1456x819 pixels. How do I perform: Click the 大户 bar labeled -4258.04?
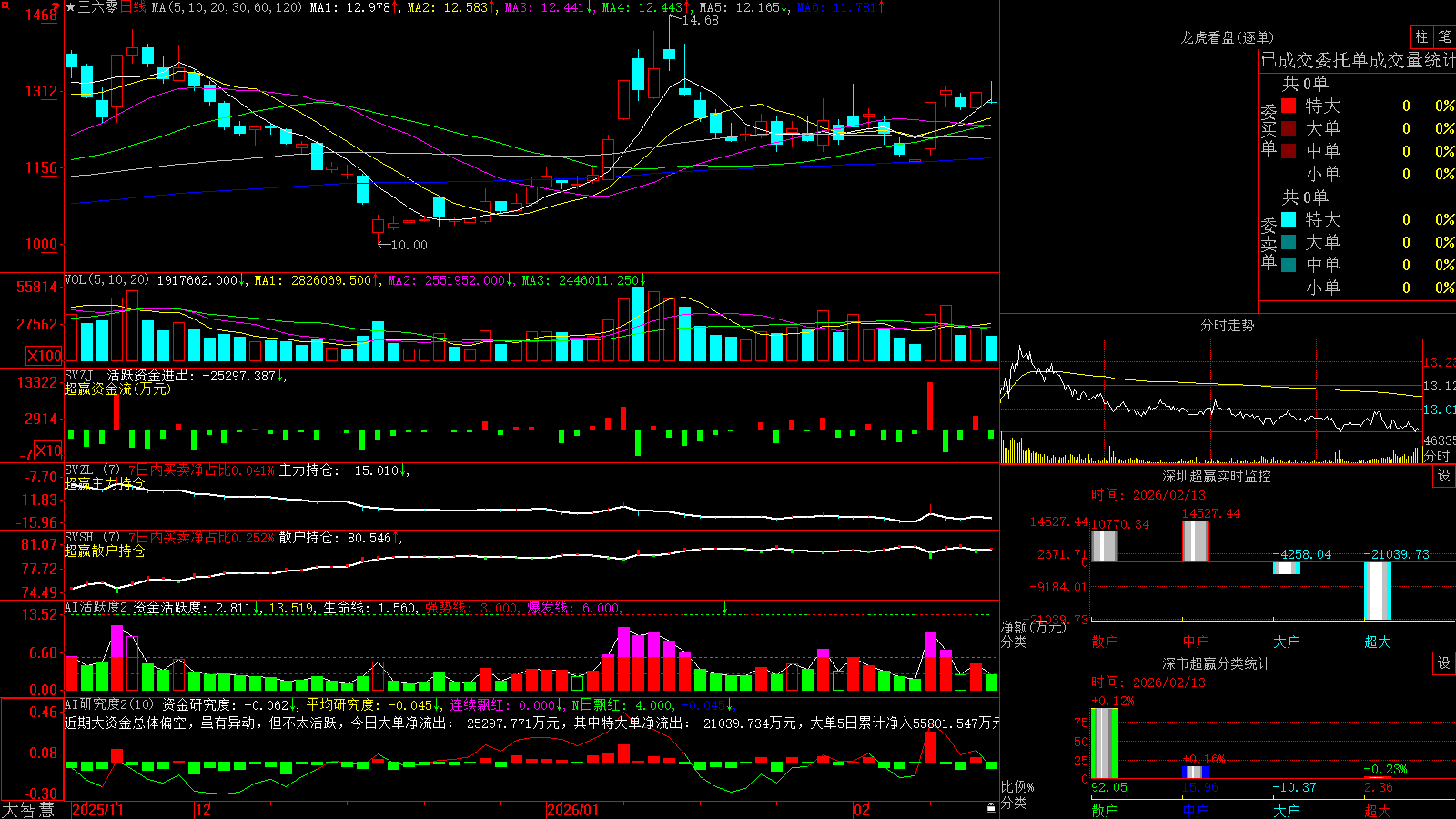pyautogui.click(x=1287, y=569)
